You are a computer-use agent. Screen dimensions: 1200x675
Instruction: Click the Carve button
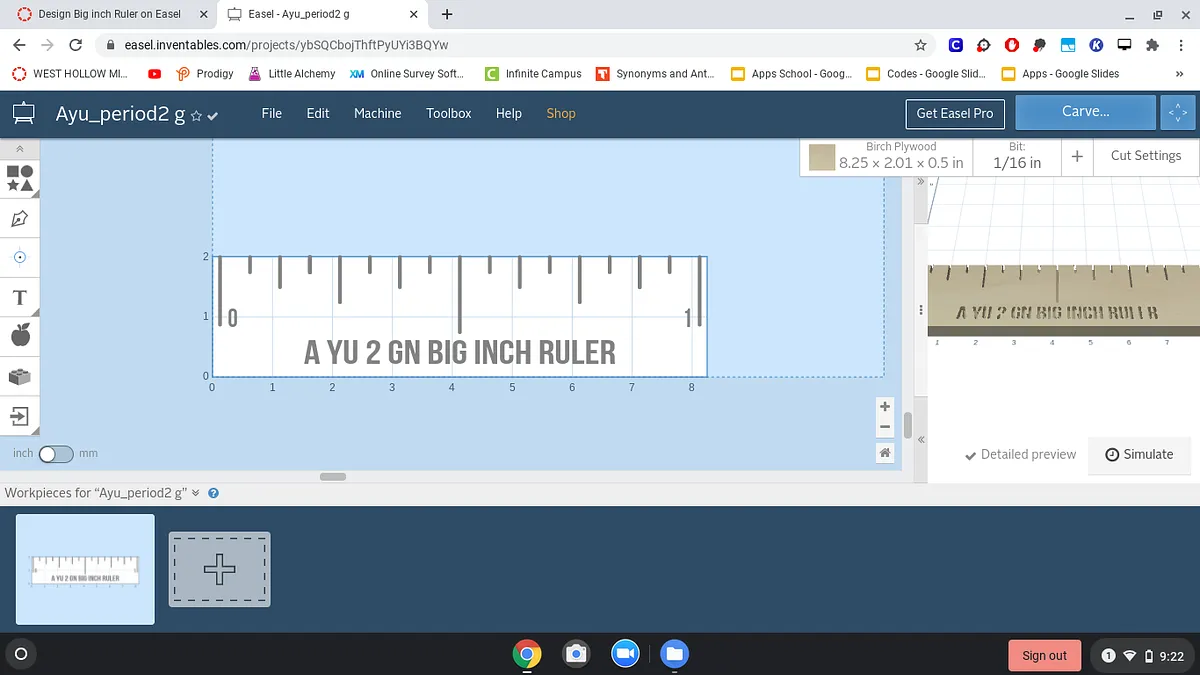click(x=1085, y=112)
